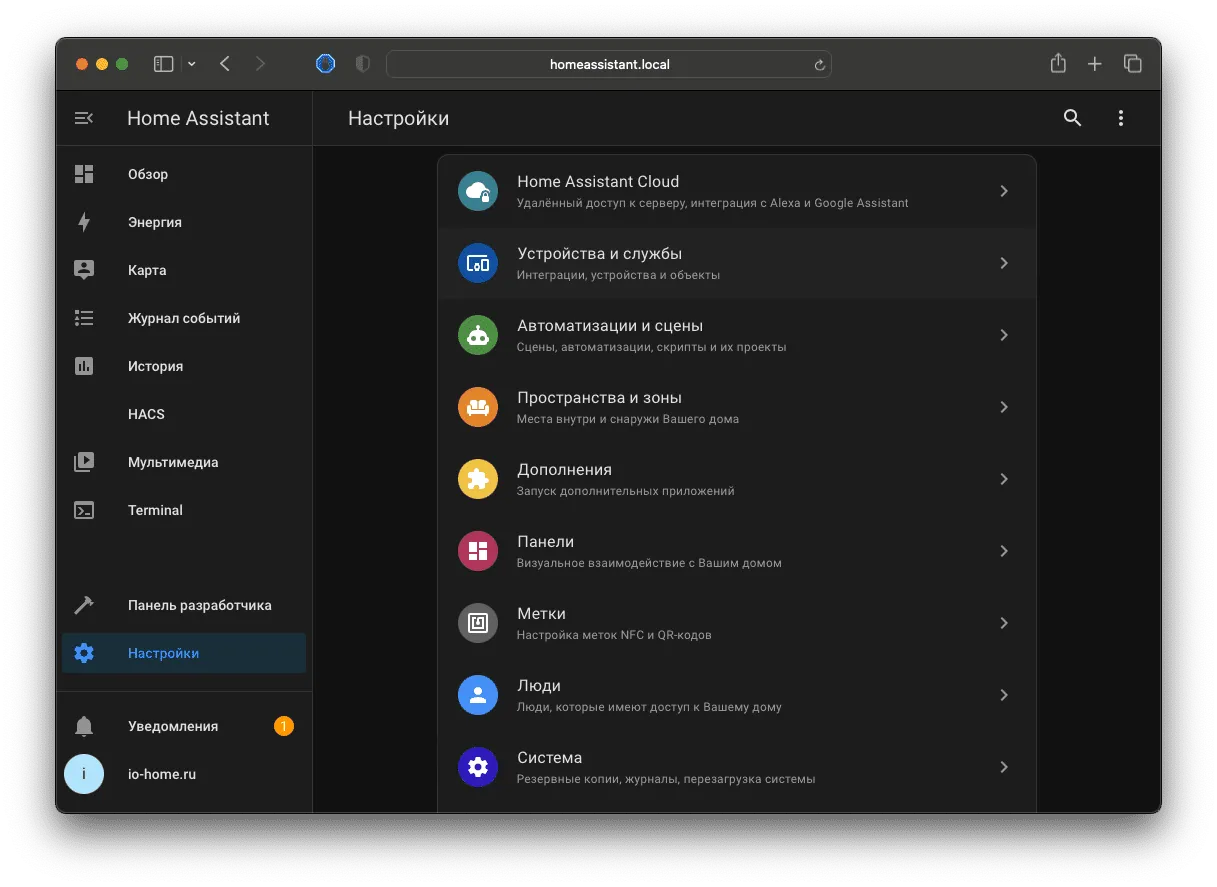Click the orange notification count badge
Image resolution: width=1217 pixels, height=887 pixels.
click(284, 726)
